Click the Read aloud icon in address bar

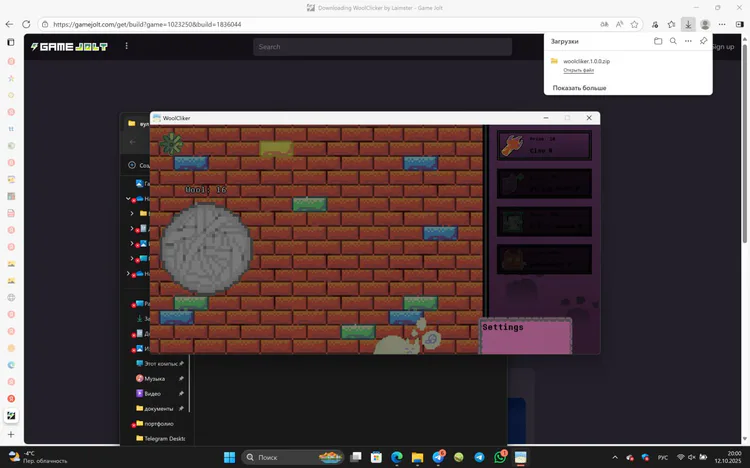(x=619, y=24)
